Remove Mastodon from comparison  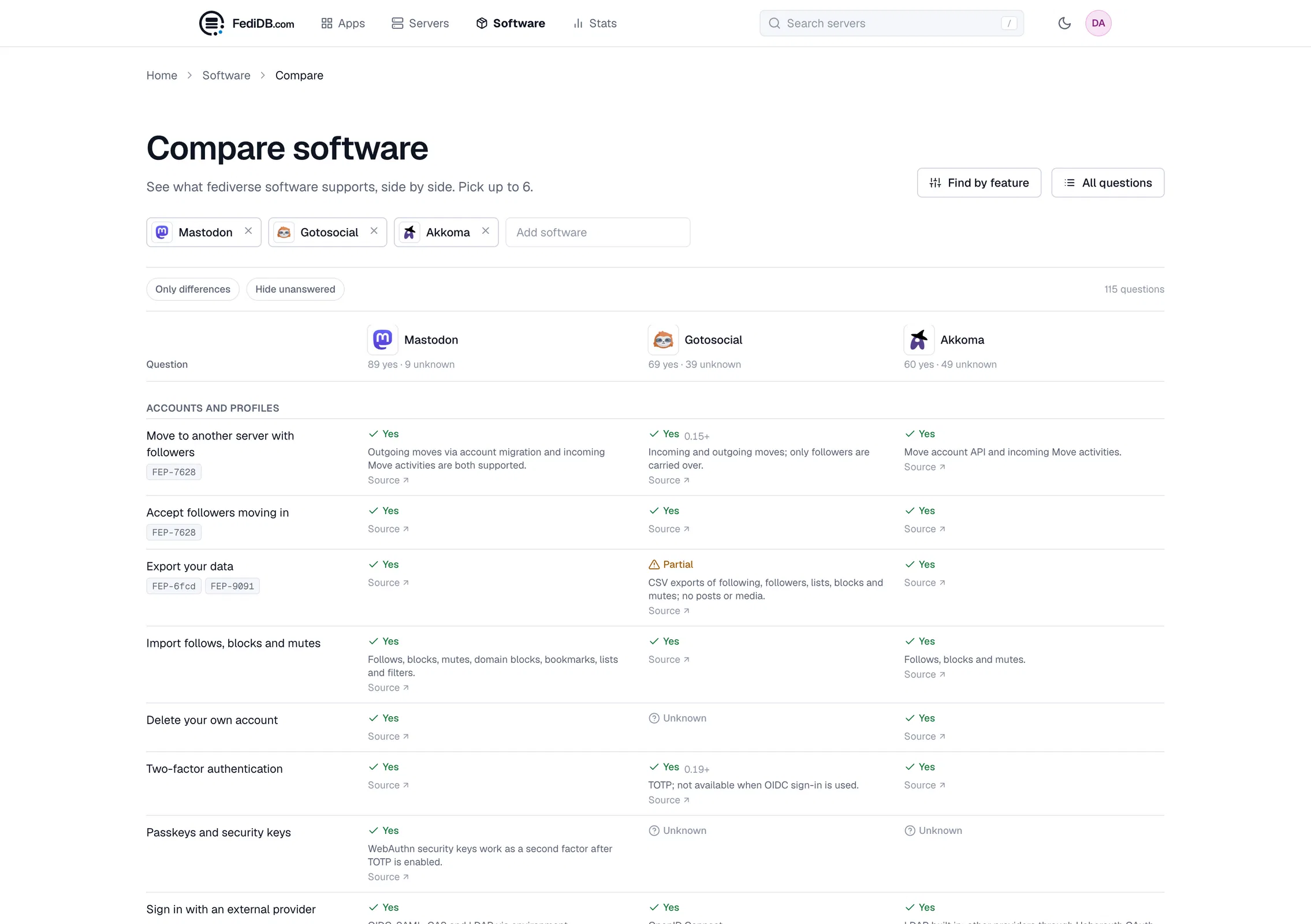tap(248, 231)
